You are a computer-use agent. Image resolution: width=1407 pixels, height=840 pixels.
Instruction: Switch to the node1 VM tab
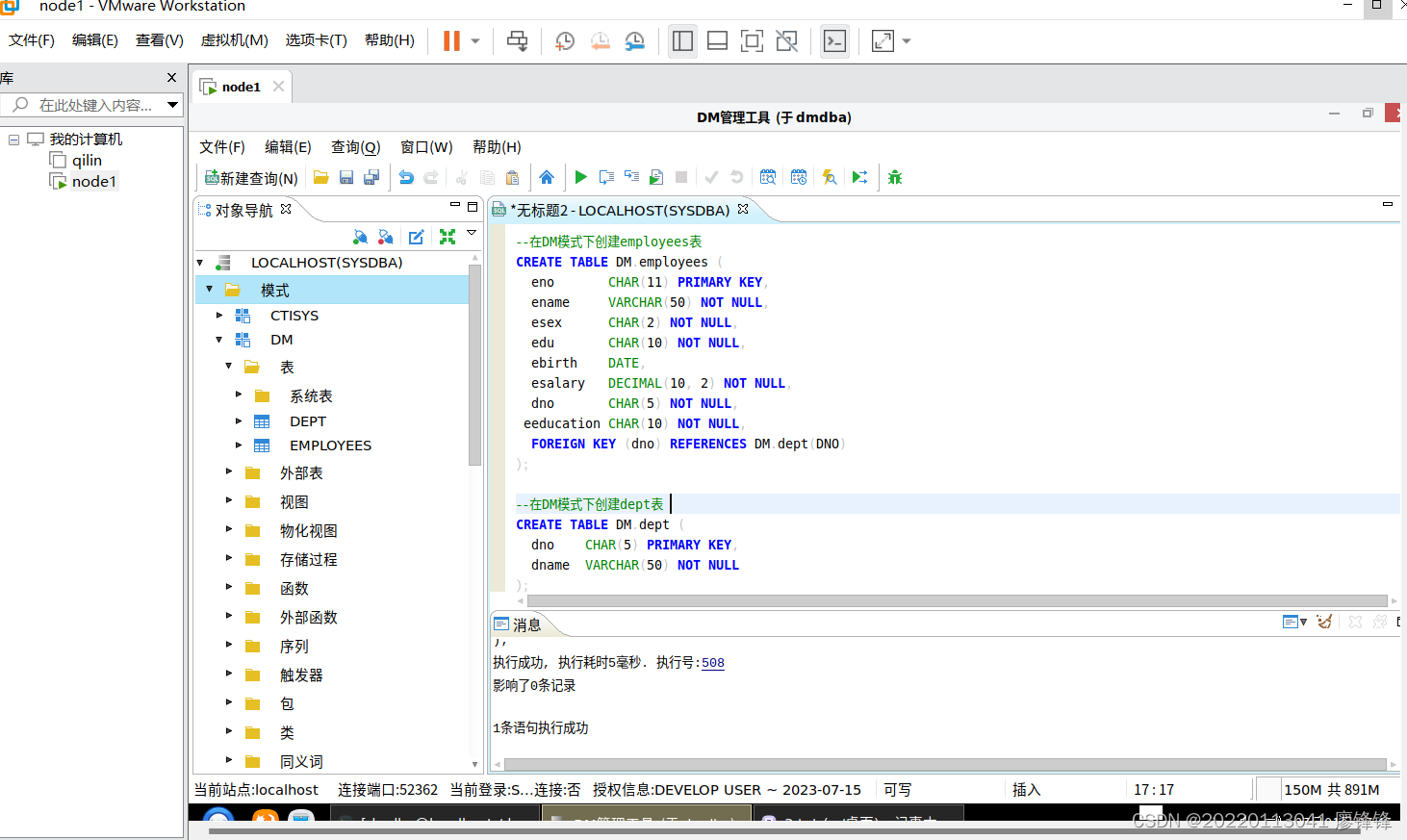click(241, 87)
